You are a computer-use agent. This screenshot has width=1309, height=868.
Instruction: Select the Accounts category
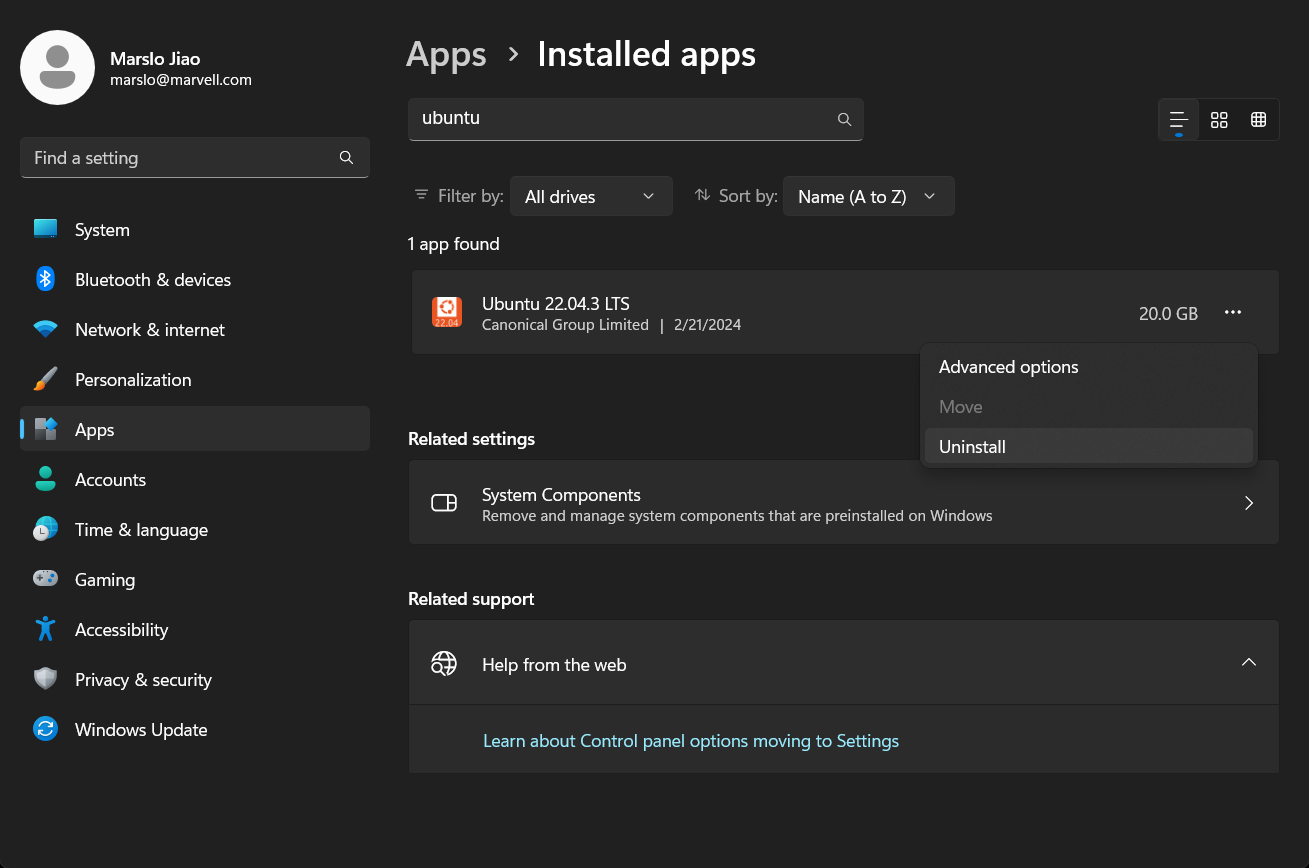point(195,479)
